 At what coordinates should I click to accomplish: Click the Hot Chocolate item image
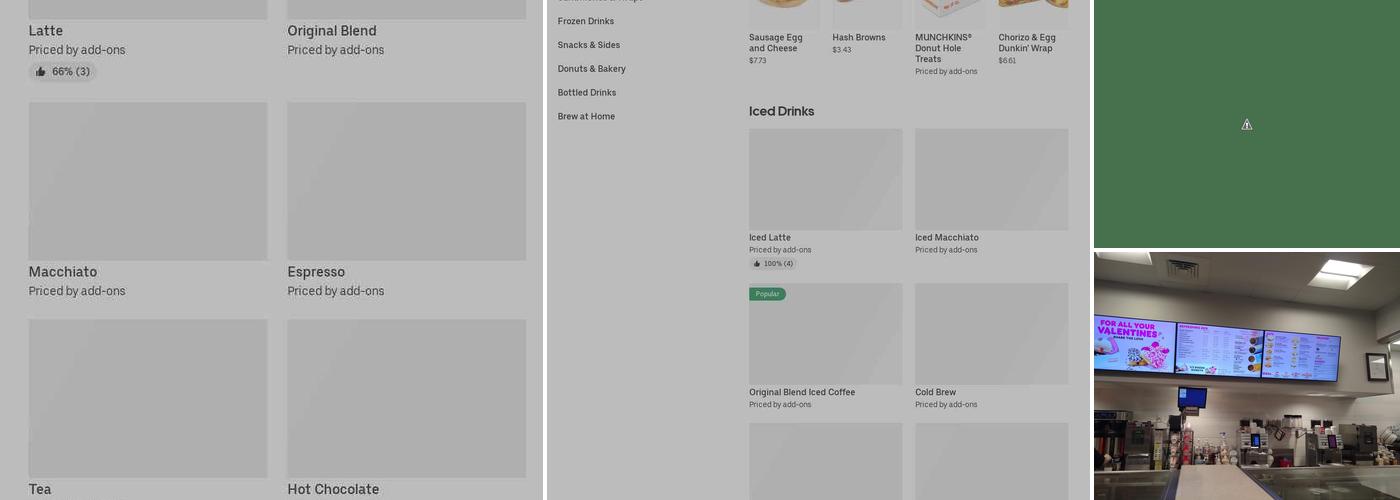coord(406,398)
